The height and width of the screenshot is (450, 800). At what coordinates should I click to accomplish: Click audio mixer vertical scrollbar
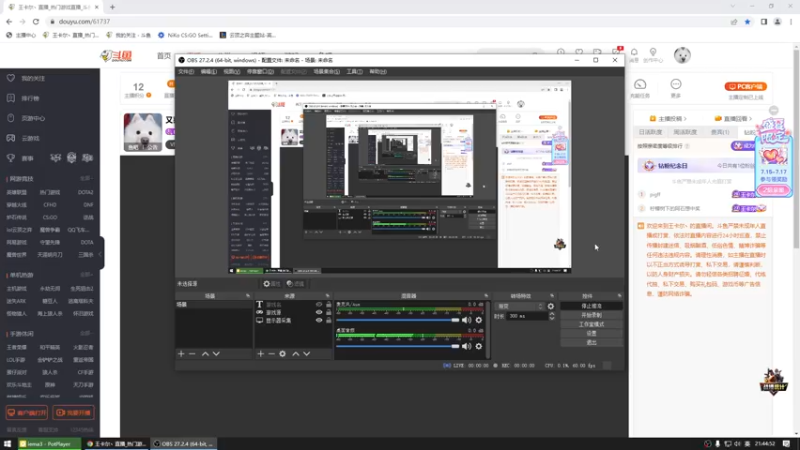pos(488,329)
